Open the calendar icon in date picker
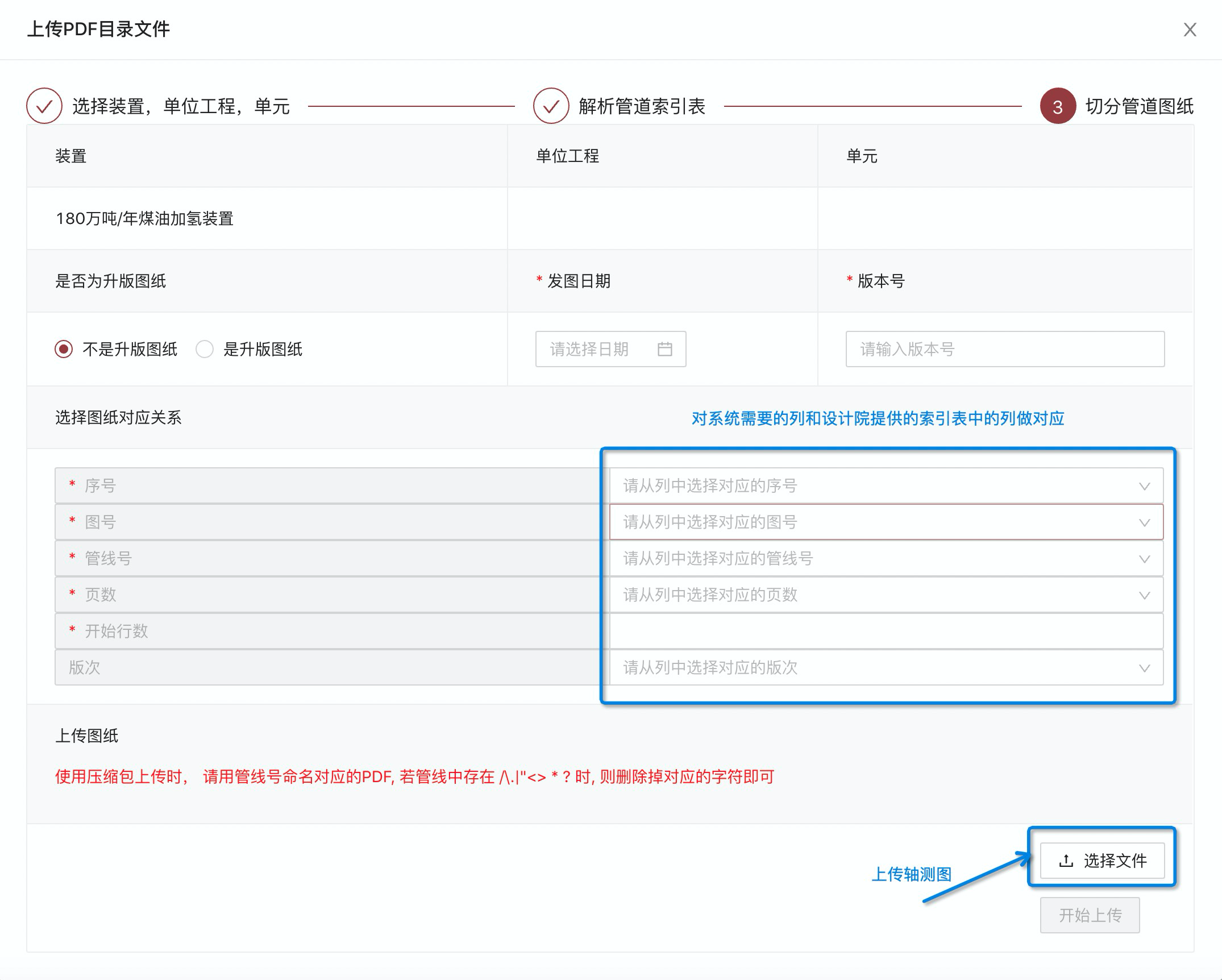 pos(665,349)
